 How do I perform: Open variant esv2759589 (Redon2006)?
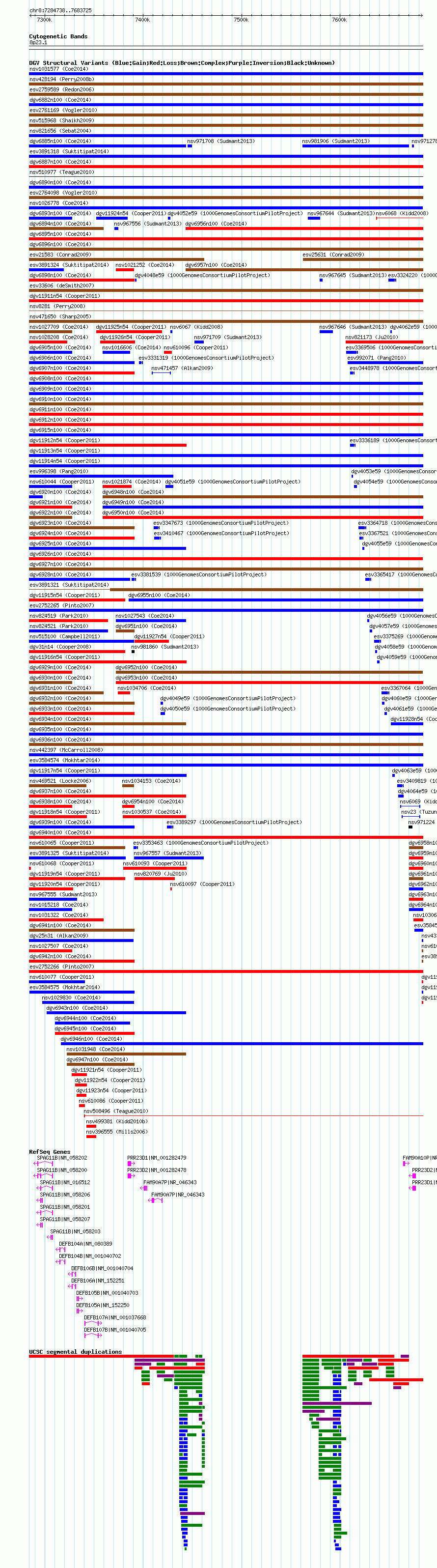62,90
